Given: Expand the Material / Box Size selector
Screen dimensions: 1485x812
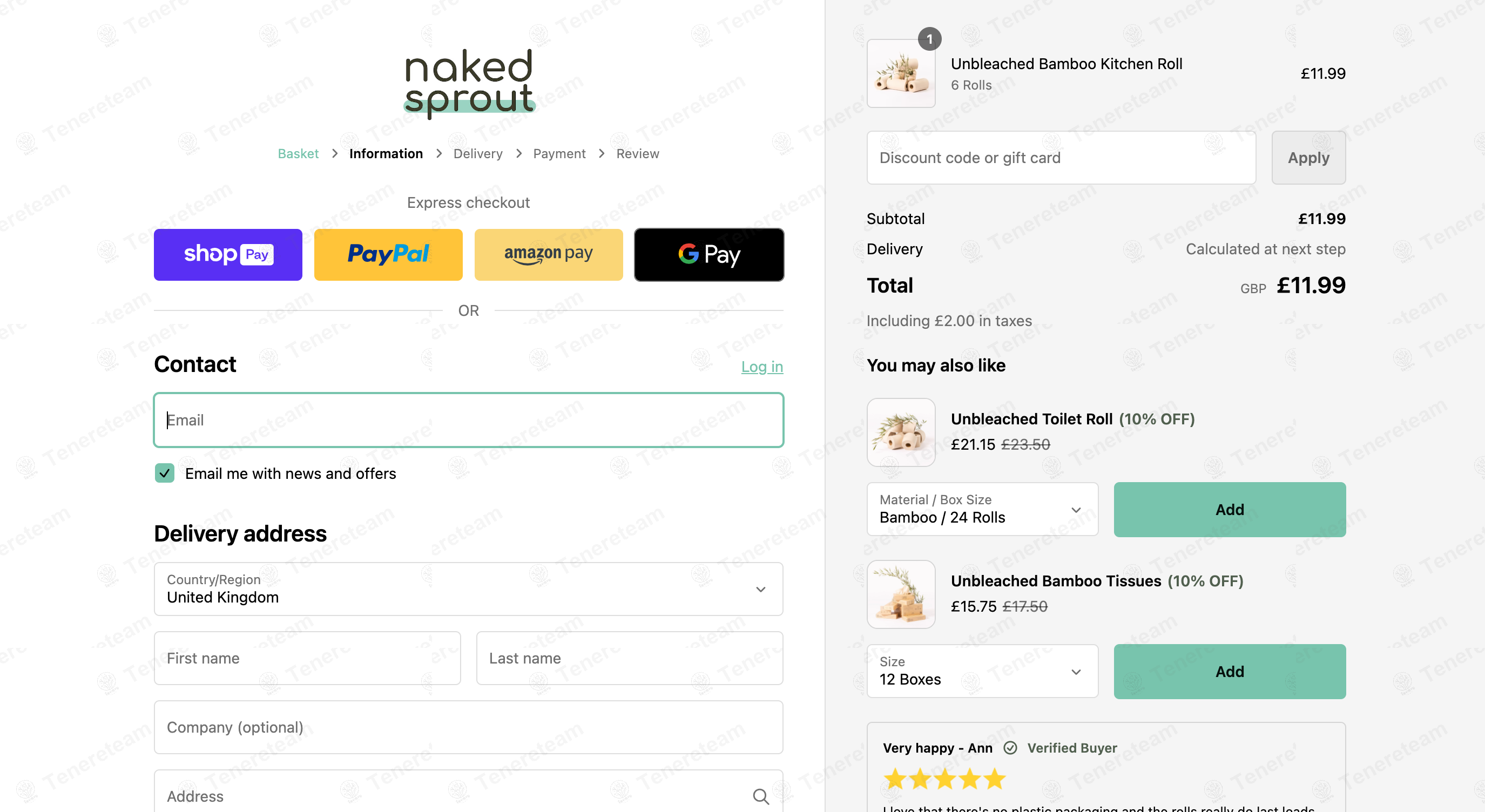Looking at the screenshot, I should 982,510.
